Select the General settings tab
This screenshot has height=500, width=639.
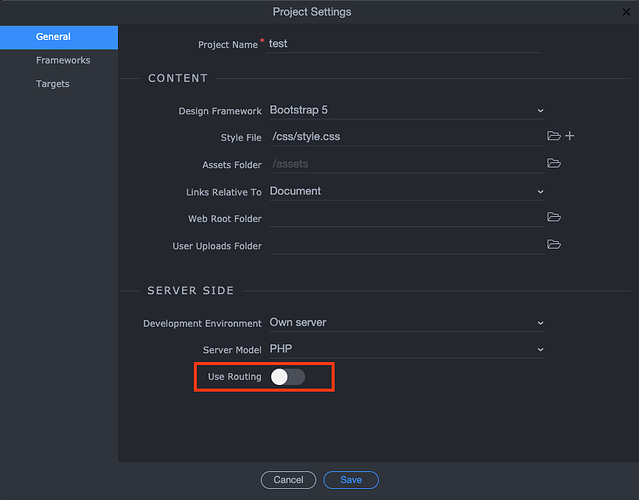point(59,37)
